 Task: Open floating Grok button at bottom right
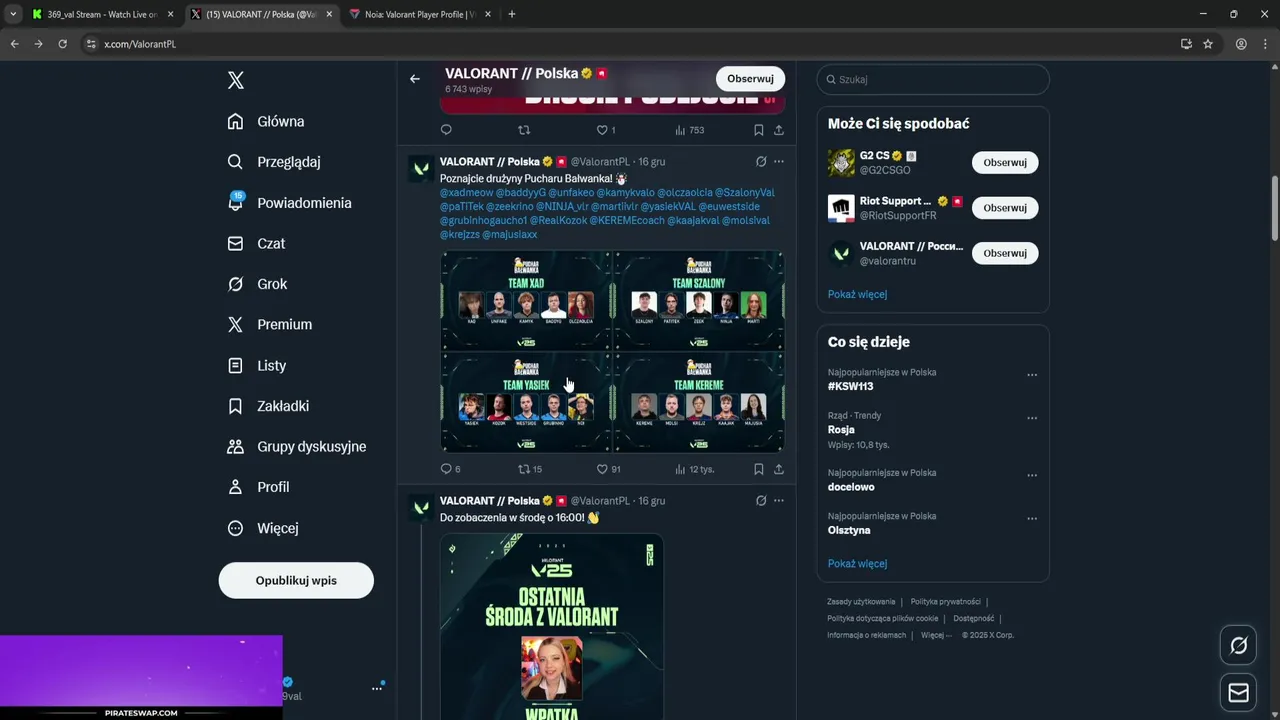click(x=1238, y=646)
